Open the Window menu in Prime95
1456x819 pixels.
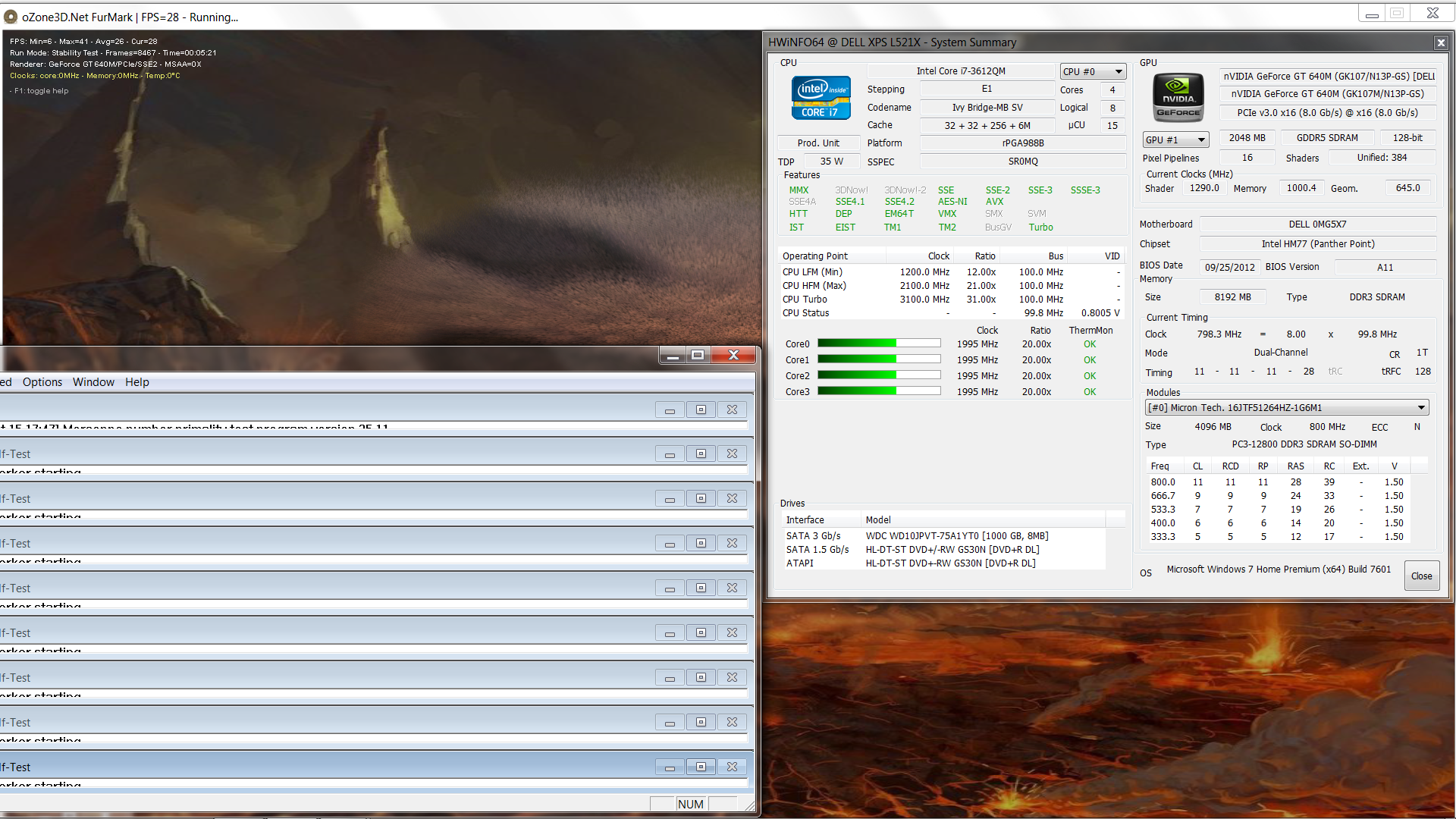coord(93,382)
